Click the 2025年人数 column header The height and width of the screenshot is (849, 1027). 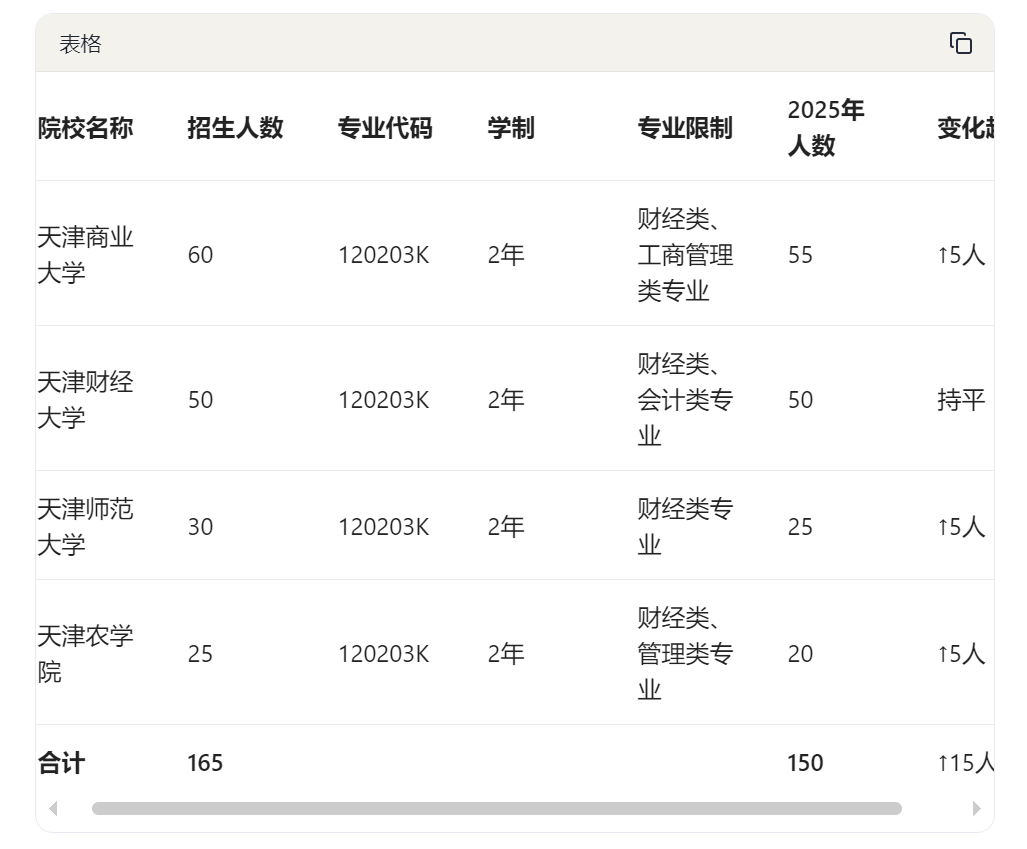click(x=826, y=128)
